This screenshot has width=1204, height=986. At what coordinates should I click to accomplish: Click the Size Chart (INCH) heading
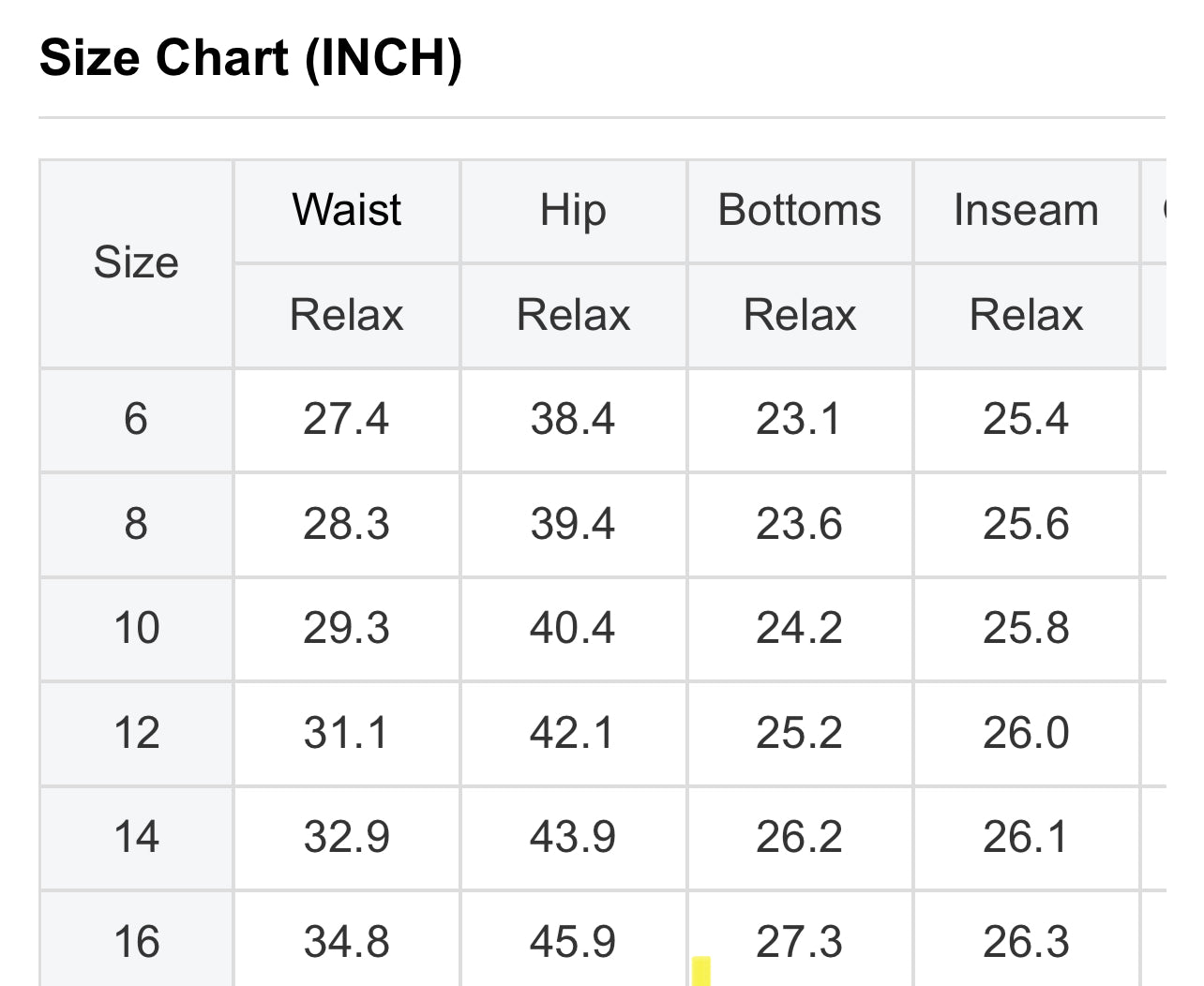coord(251,58)
